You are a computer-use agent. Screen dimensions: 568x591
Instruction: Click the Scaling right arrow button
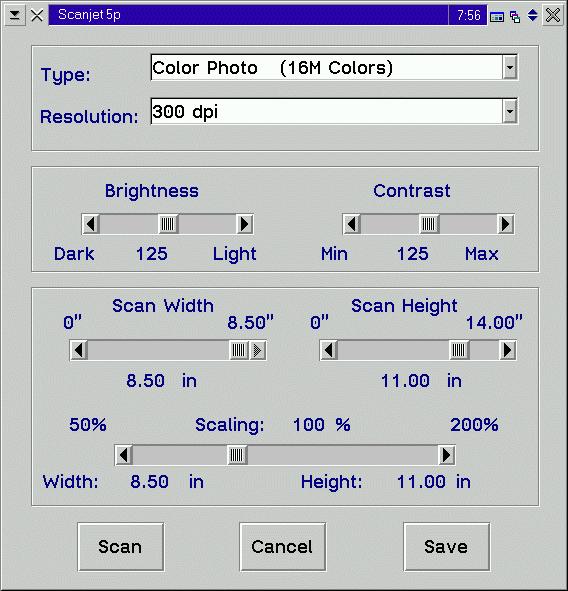click(447, 455)
